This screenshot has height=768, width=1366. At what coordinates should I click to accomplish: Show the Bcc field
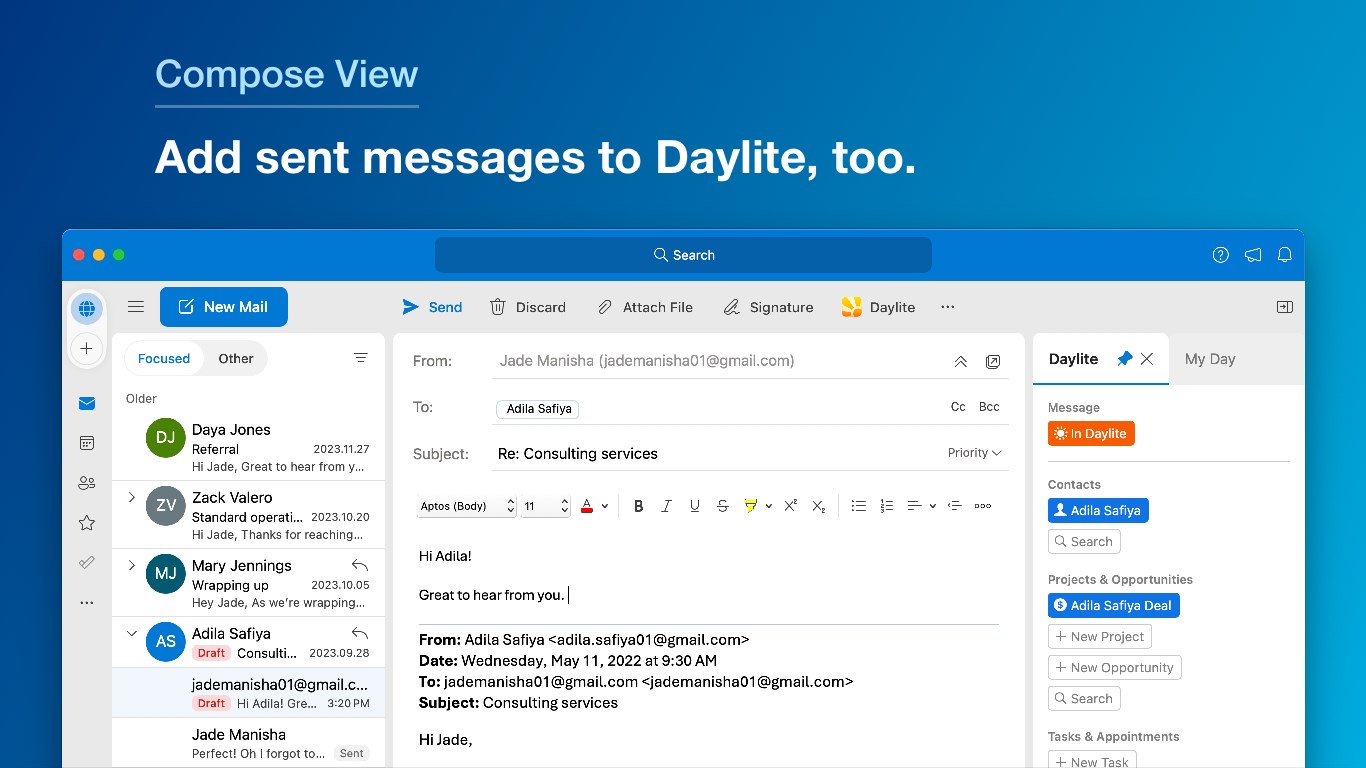coord(989,407)
